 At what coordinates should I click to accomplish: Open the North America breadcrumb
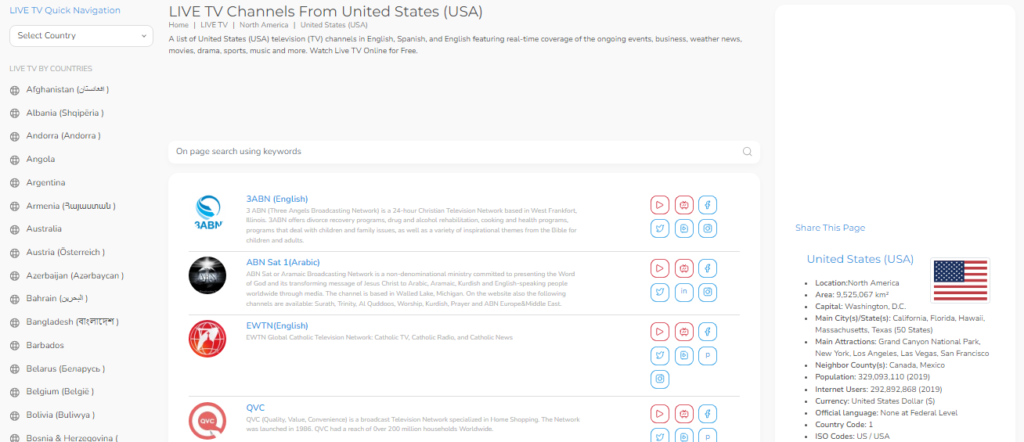pyautogui.click(x=263, y=25)
